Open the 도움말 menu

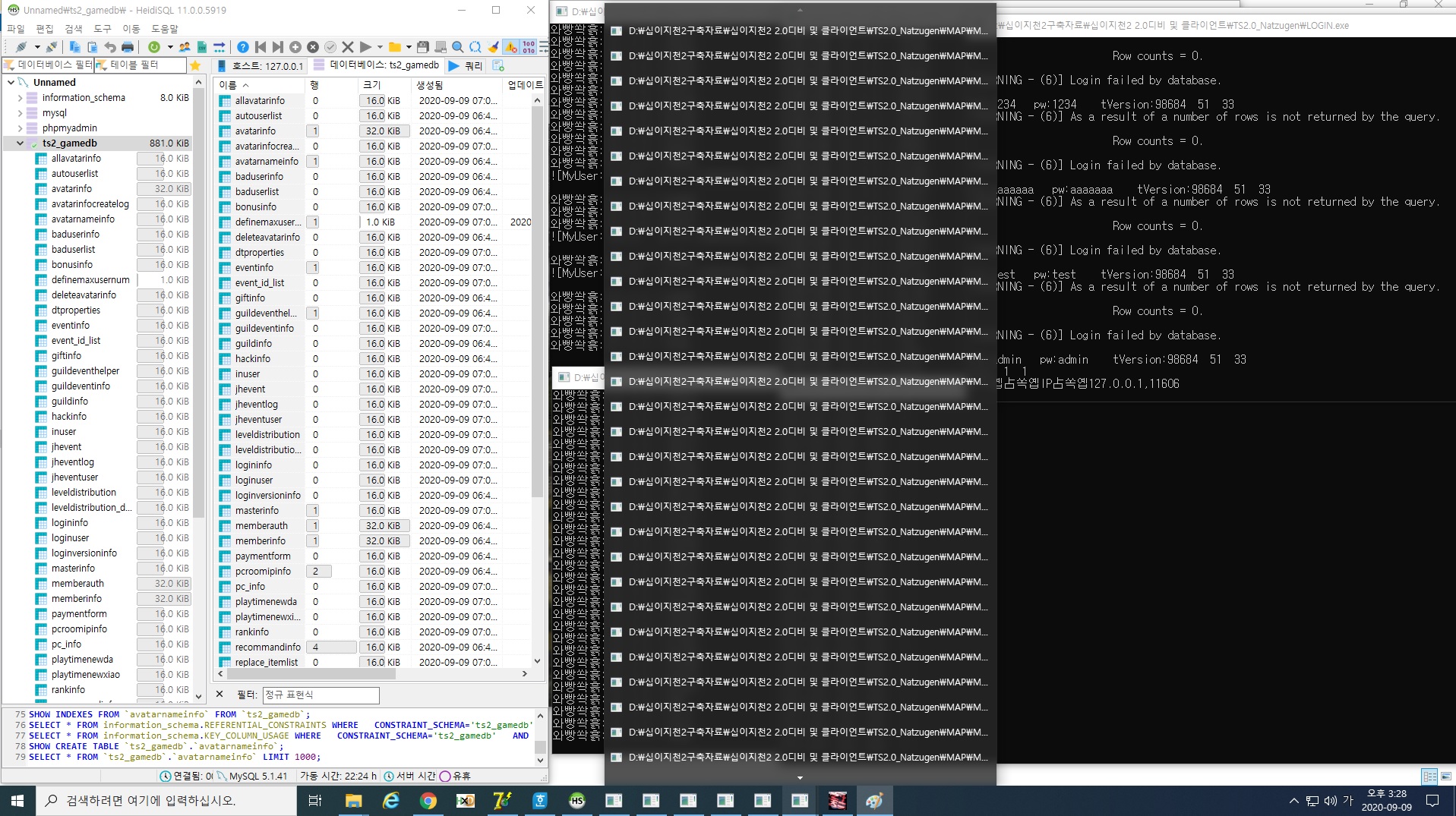[165, 29]
